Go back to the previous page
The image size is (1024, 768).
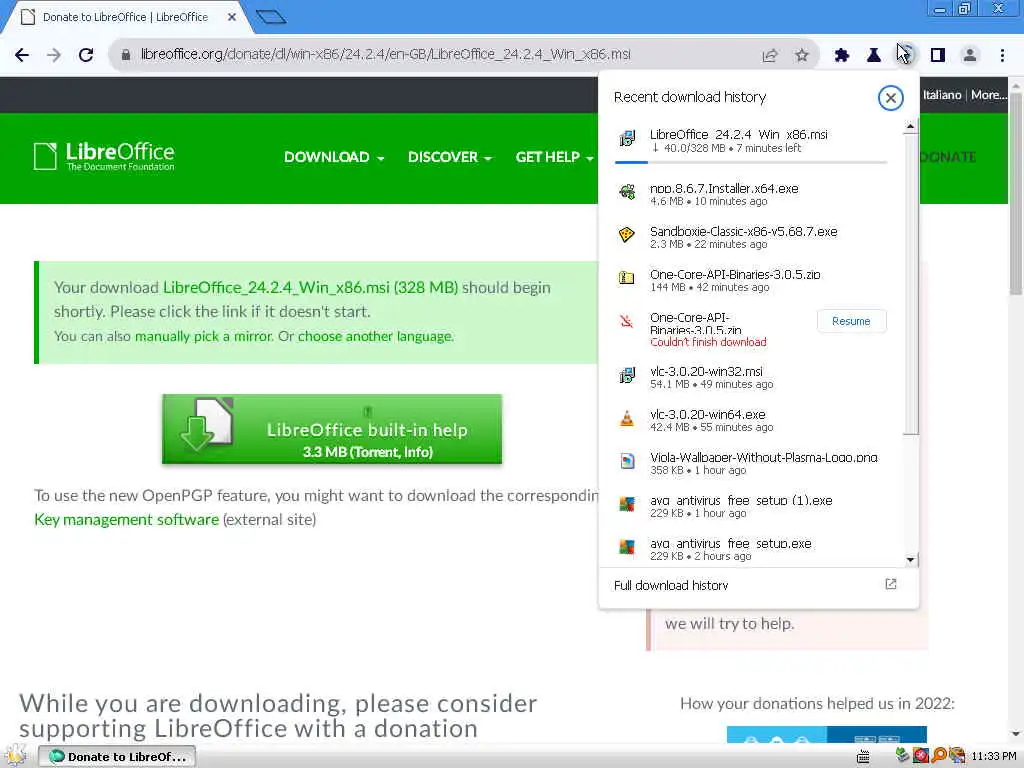[22, 55]
